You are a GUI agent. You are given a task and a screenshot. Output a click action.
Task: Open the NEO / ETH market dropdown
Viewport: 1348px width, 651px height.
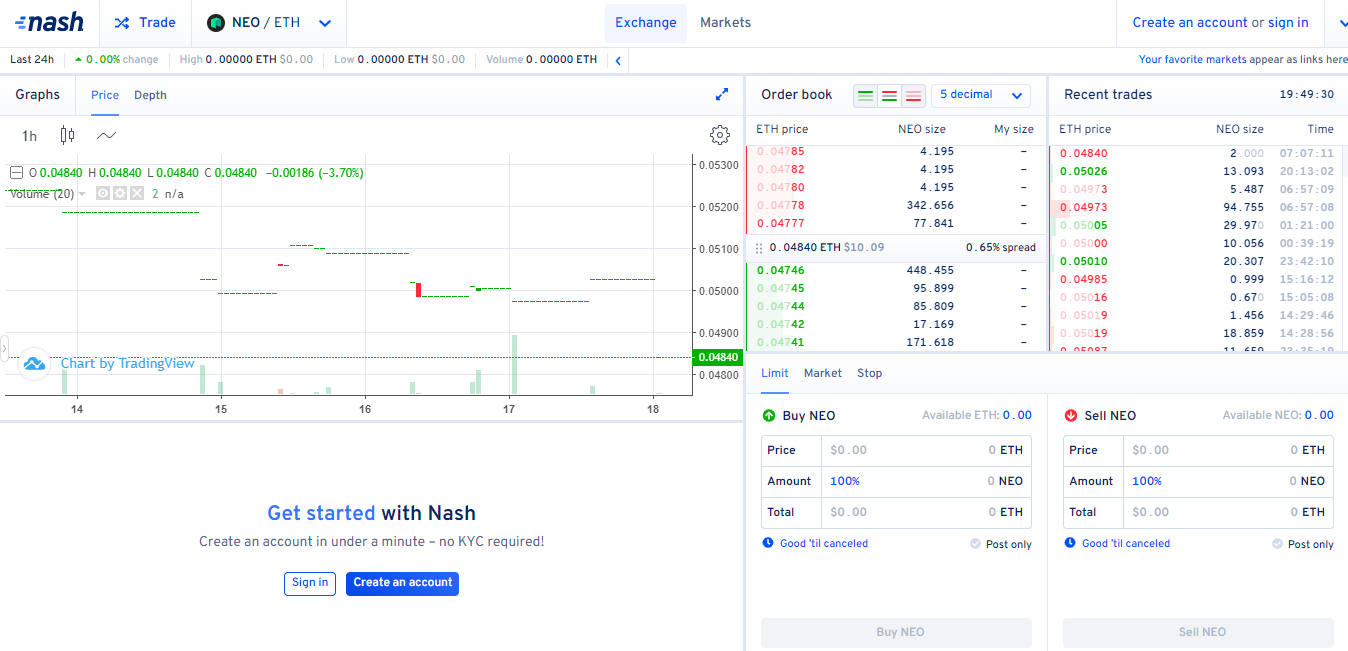coord(324,23)
